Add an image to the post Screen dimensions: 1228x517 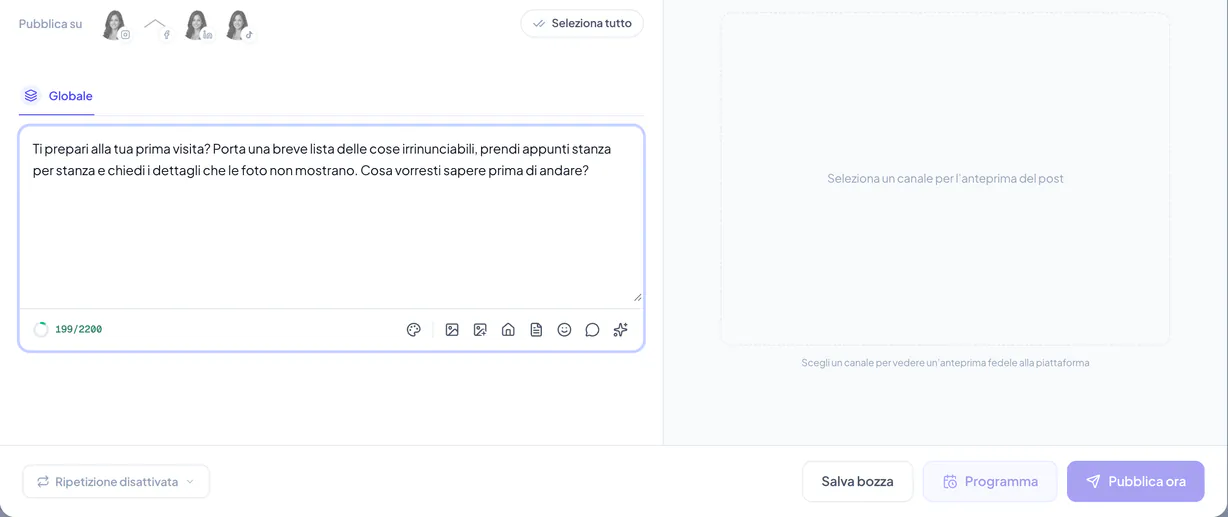(452, 330)
